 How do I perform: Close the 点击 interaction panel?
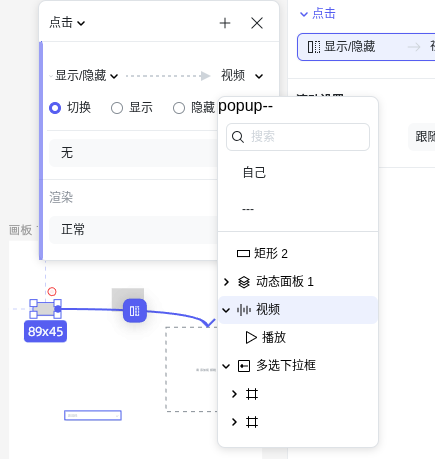257,23
